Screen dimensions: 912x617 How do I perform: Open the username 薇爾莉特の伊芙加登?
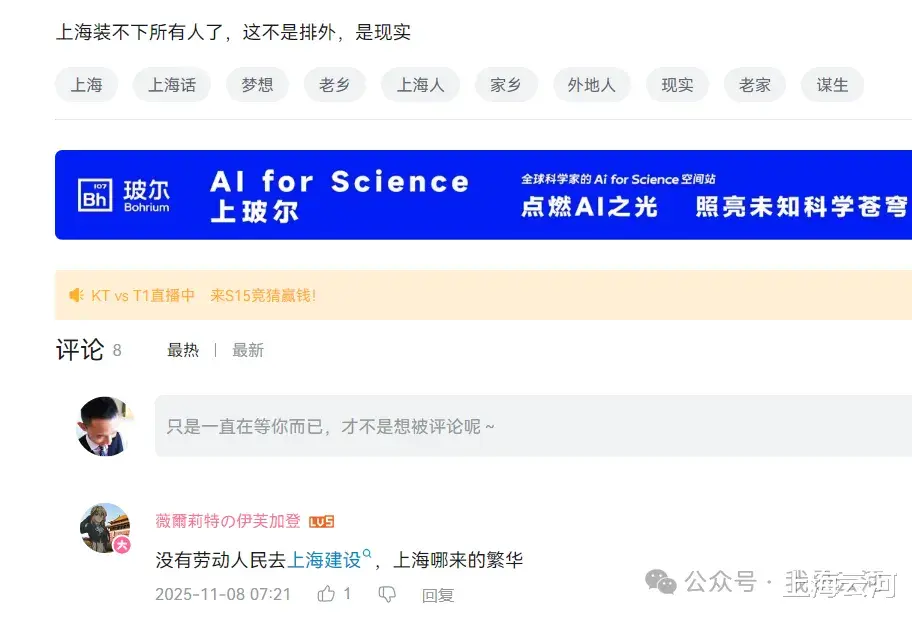228,521
